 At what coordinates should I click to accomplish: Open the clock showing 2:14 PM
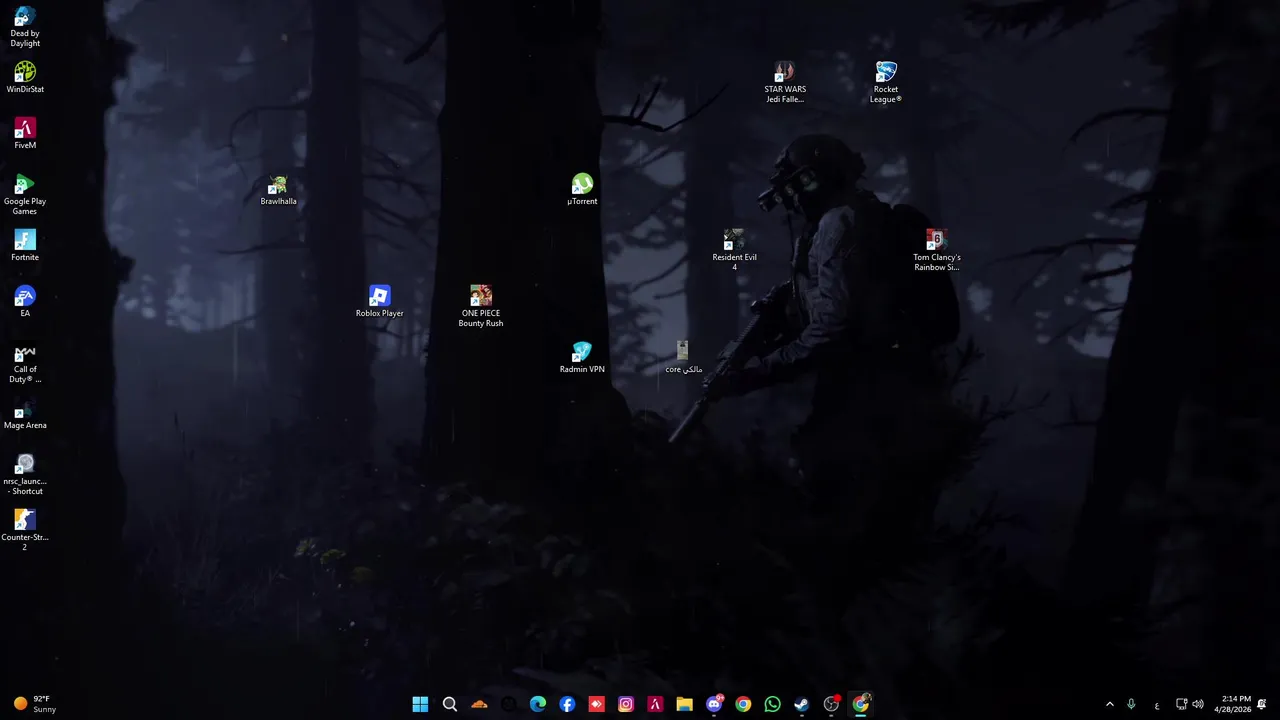click(1234, 704)
